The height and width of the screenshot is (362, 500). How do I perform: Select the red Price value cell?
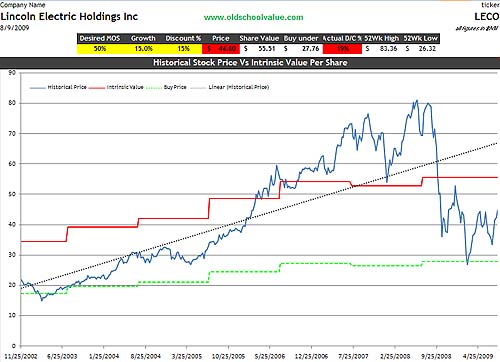[x=221, y=49]
